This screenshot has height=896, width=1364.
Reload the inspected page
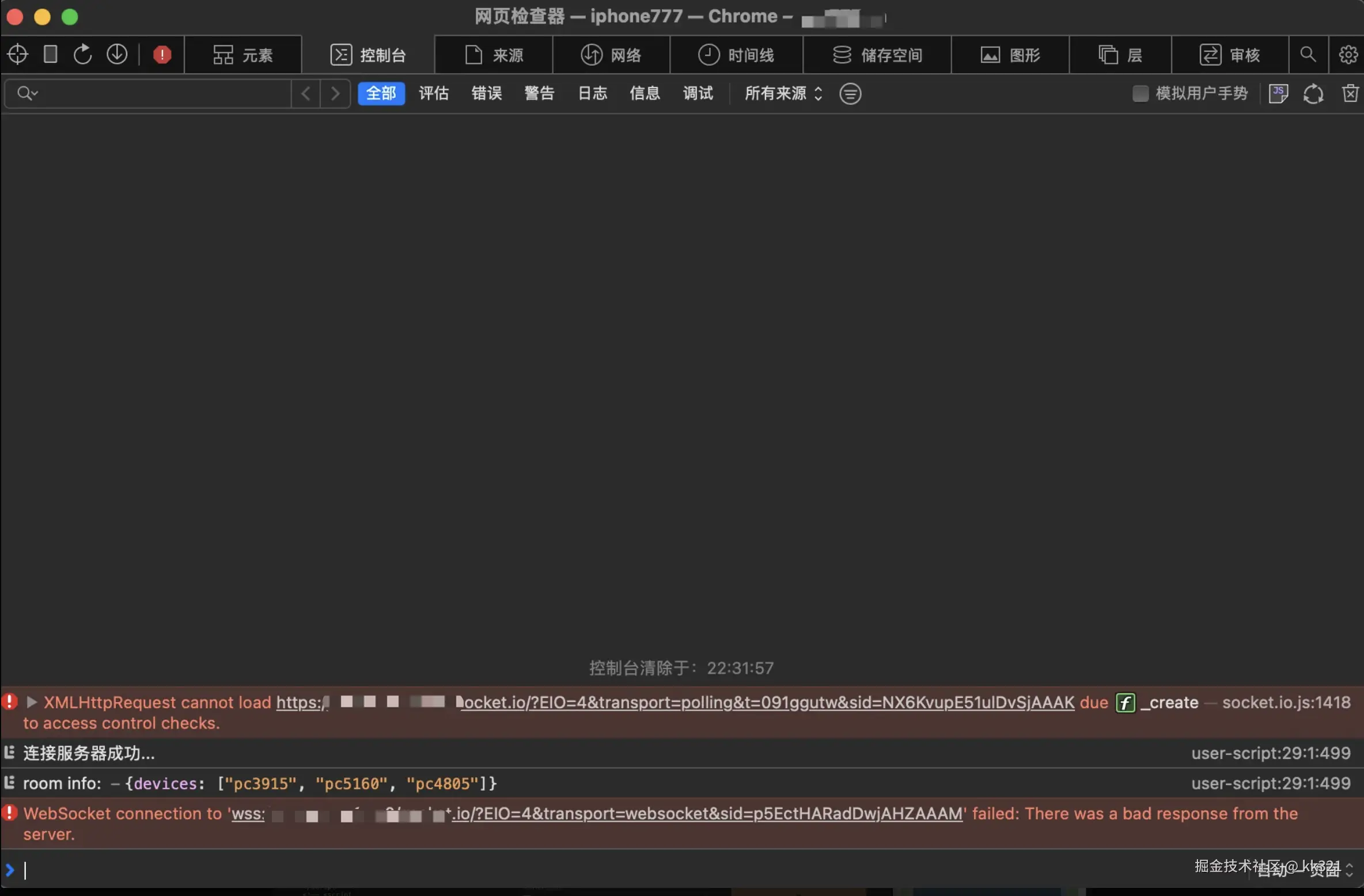click(x=83, y=55)
